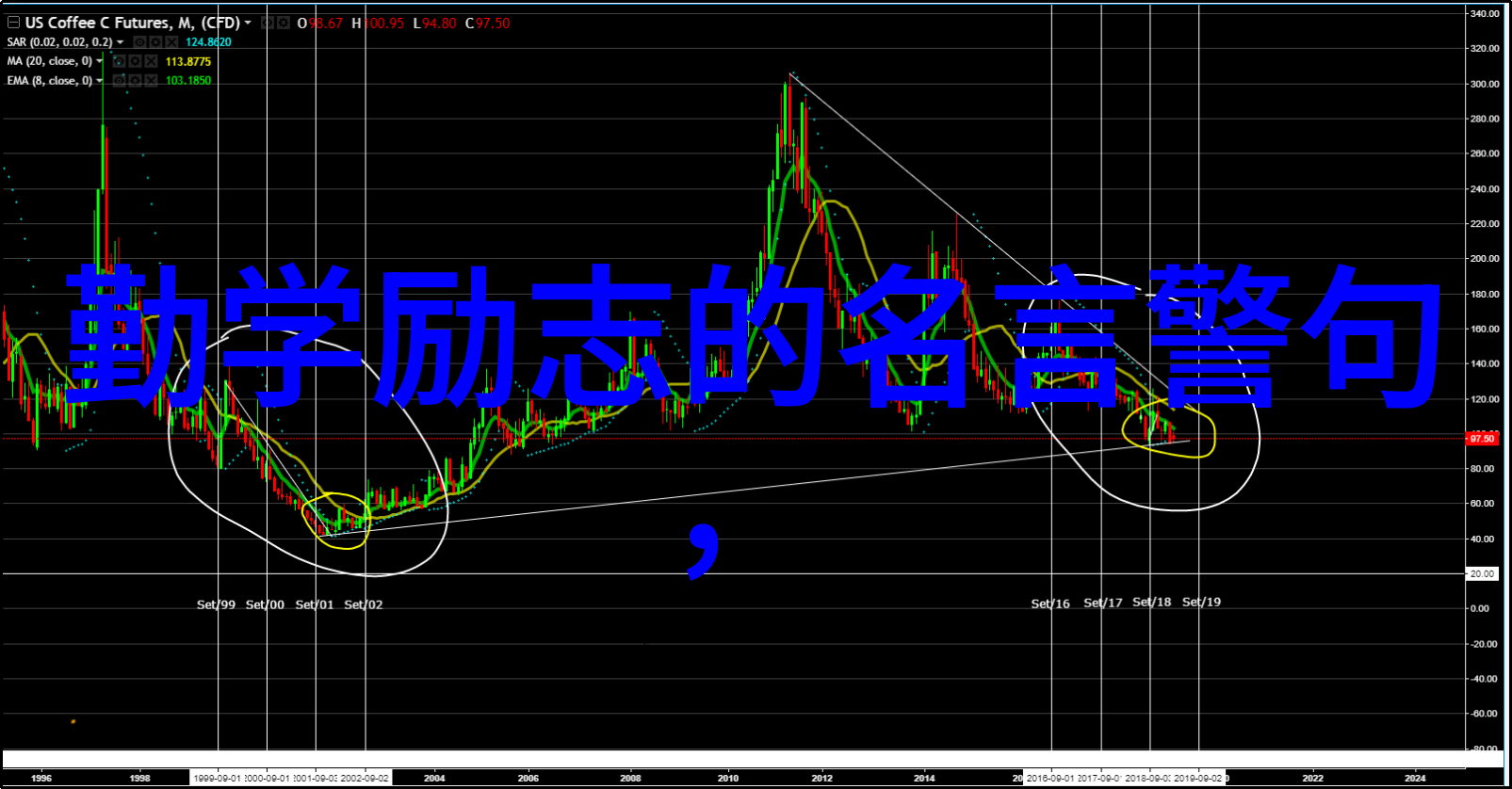This screenshot has width=1512, height=789.
Task: Select the Set/16 text annotation
Action: click(x=1050, y=604)
